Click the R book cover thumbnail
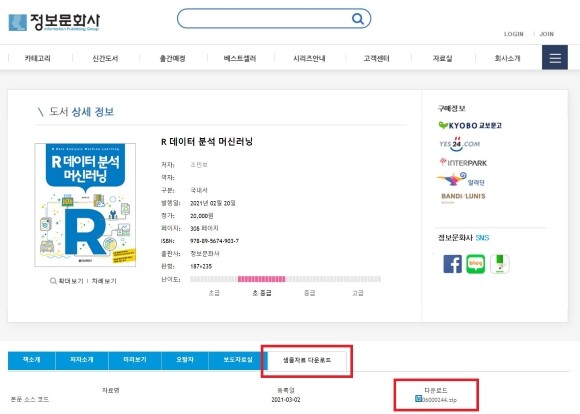 point(85,205)
